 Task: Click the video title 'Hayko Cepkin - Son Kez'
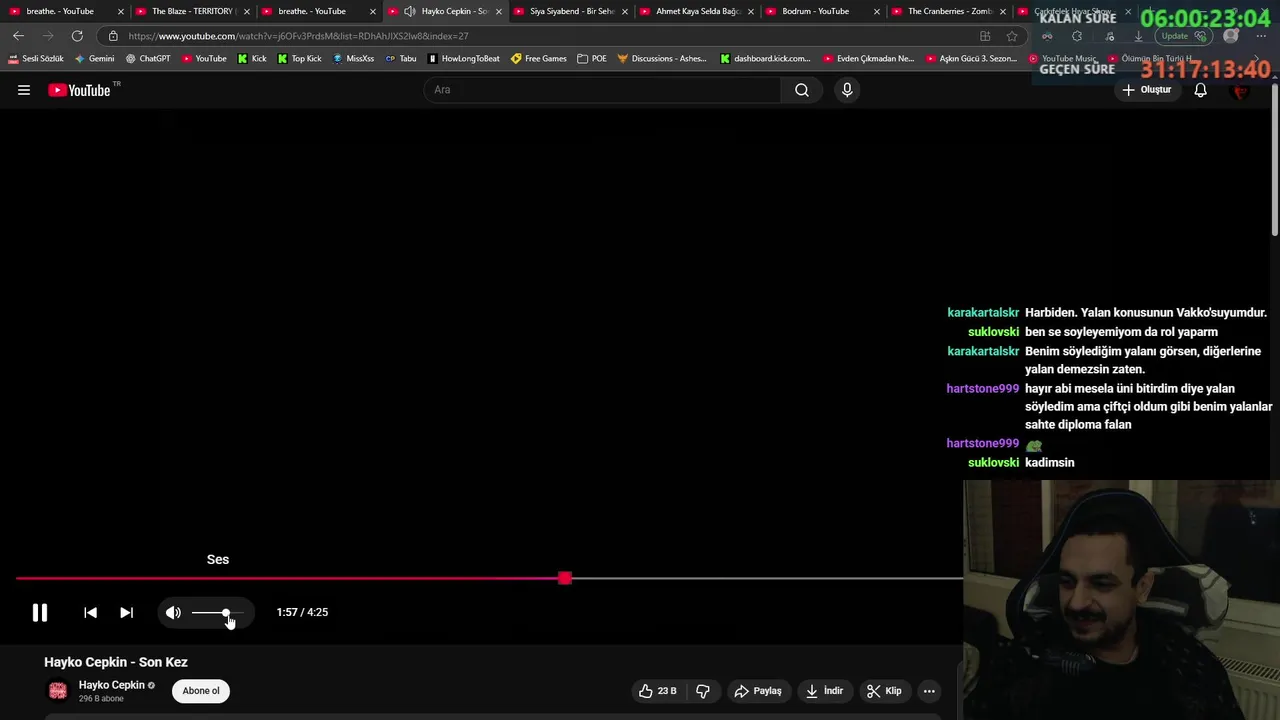[116, 662]
